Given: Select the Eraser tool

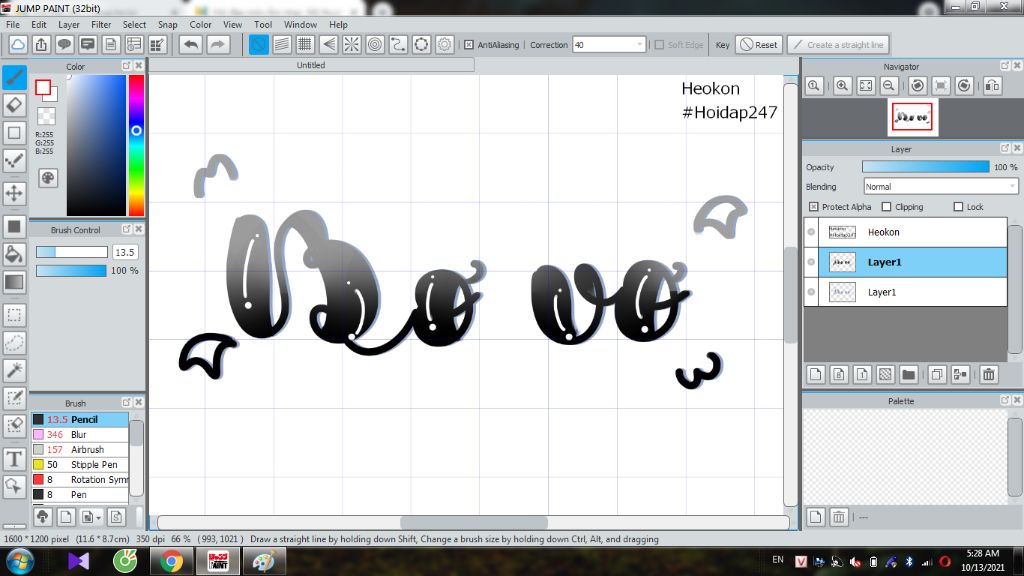Looking at the screenshot, I should pyautogui.click(x=14, y=105).
